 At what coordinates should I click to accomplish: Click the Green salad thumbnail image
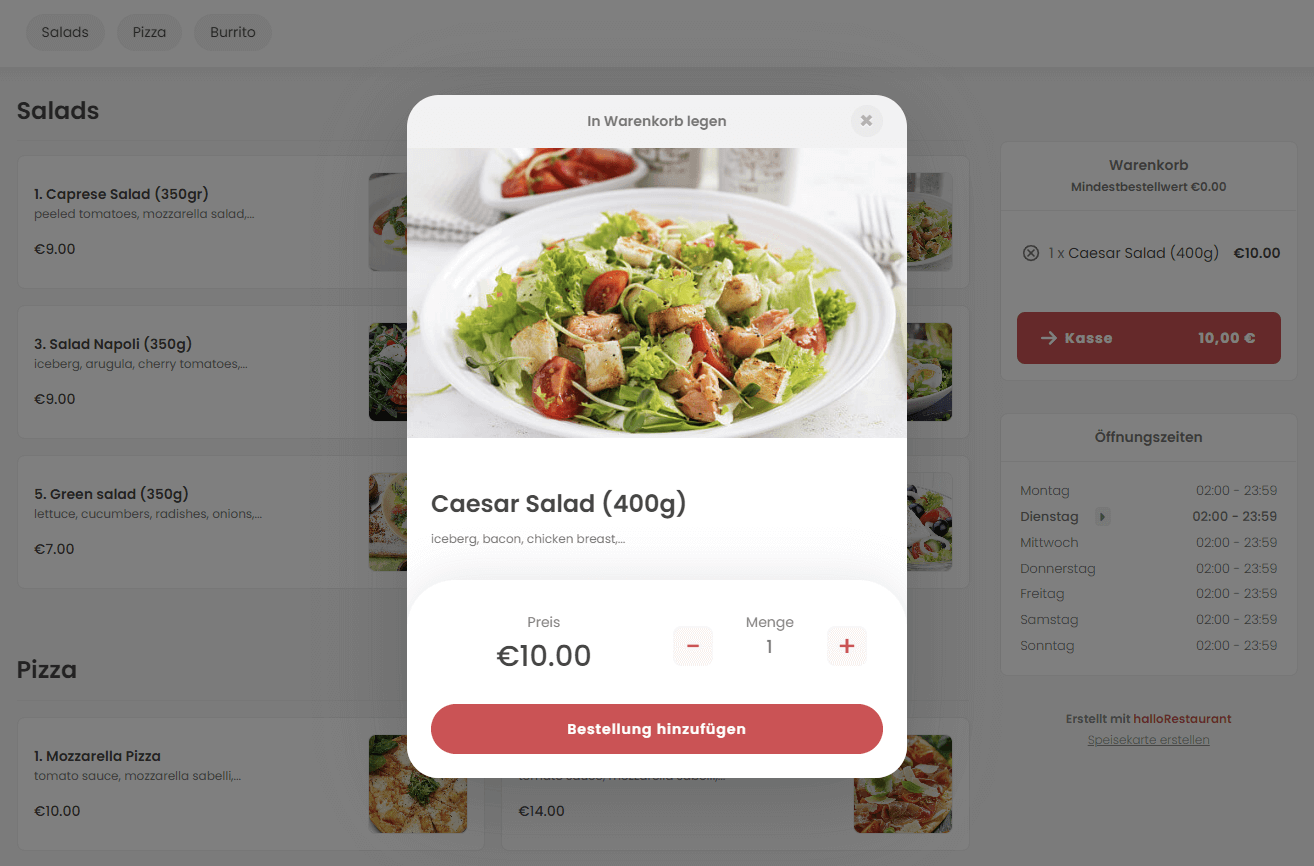388,522
